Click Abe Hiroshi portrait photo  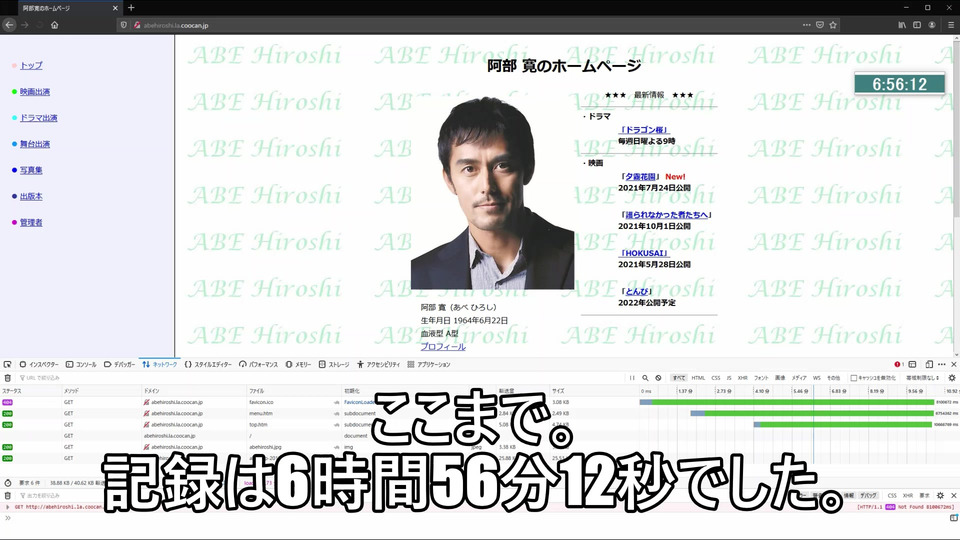(x=492, y=193)
